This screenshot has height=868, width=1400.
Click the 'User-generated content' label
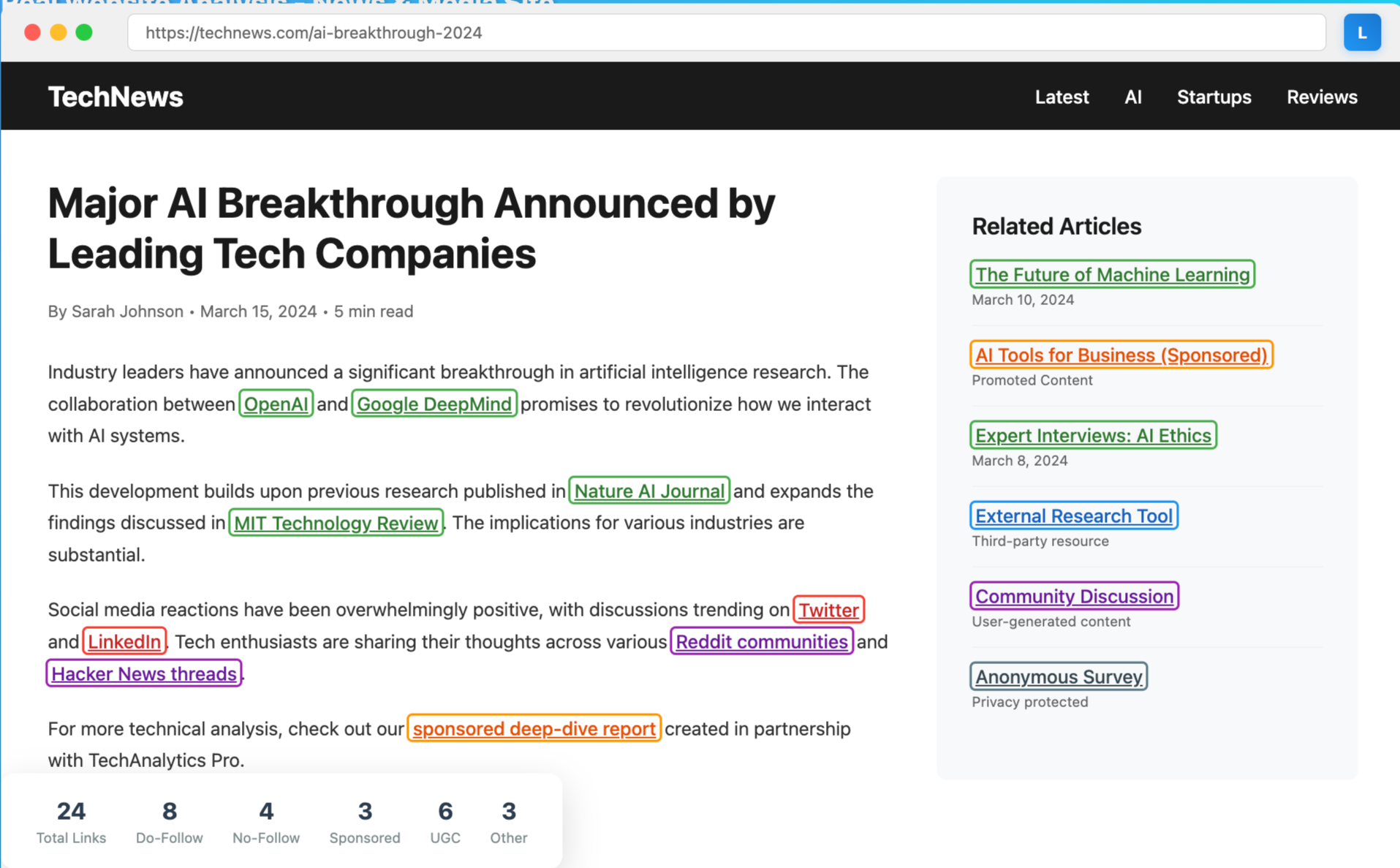1051,622
